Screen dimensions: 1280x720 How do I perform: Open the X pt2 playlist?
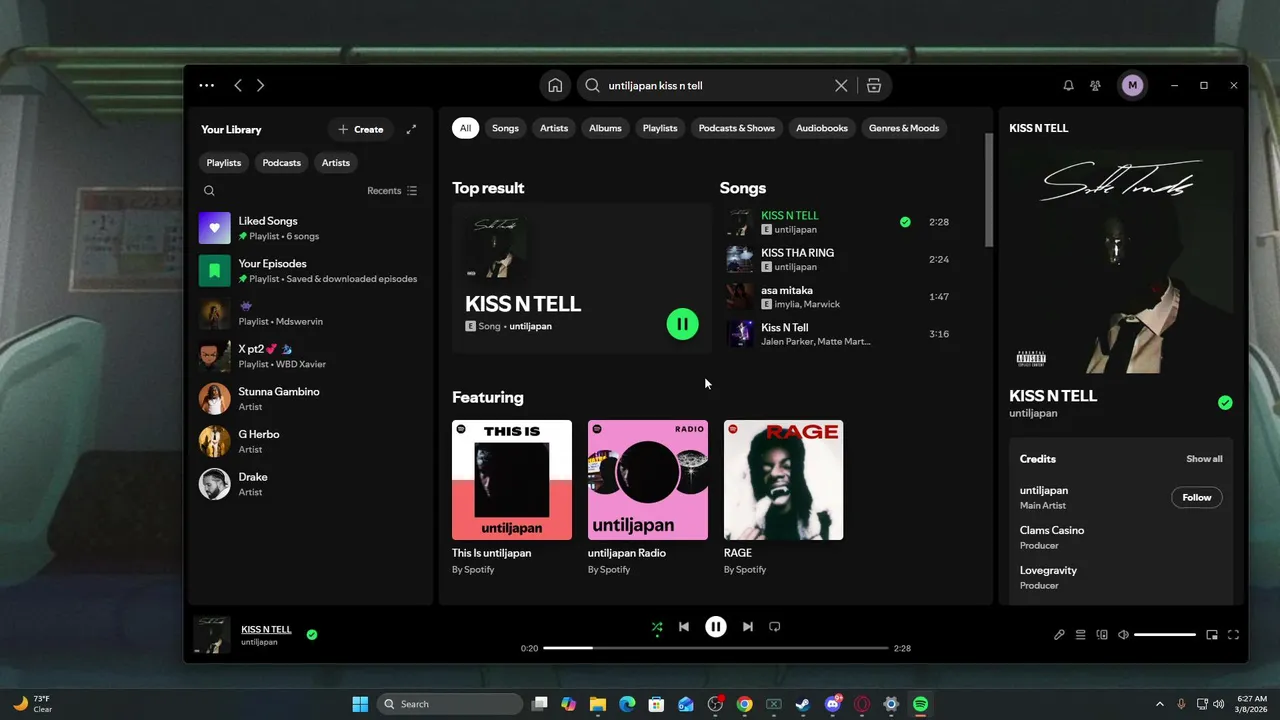[312, 356]
